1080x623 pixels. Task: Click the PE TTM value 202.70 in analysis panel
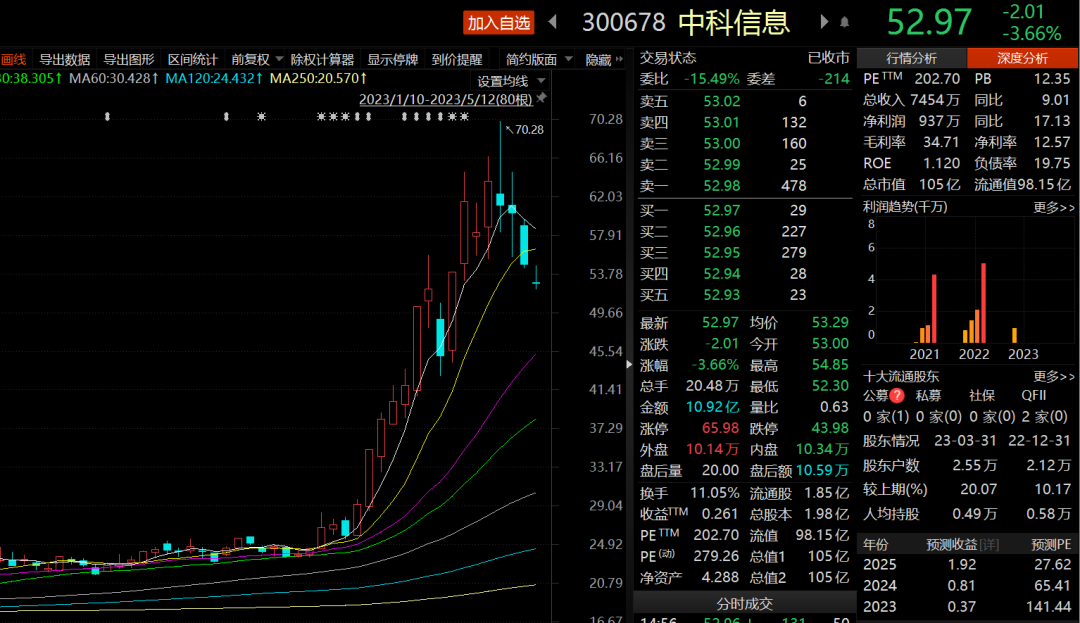pyautogui.click(x=937, y=79)
